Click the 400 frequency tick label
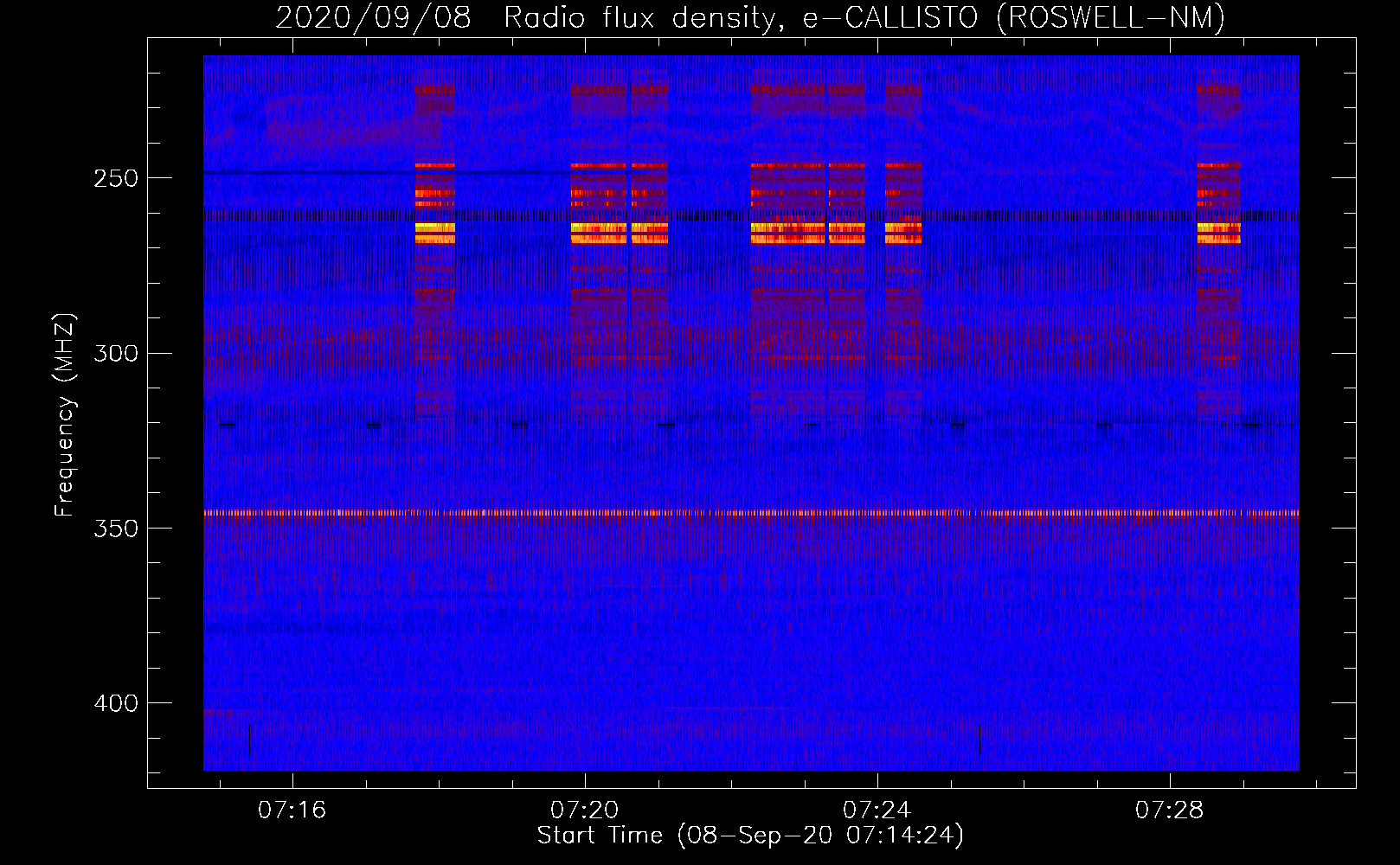The image size is (1400, 865). pyautogui.click(x=116, y=703)
